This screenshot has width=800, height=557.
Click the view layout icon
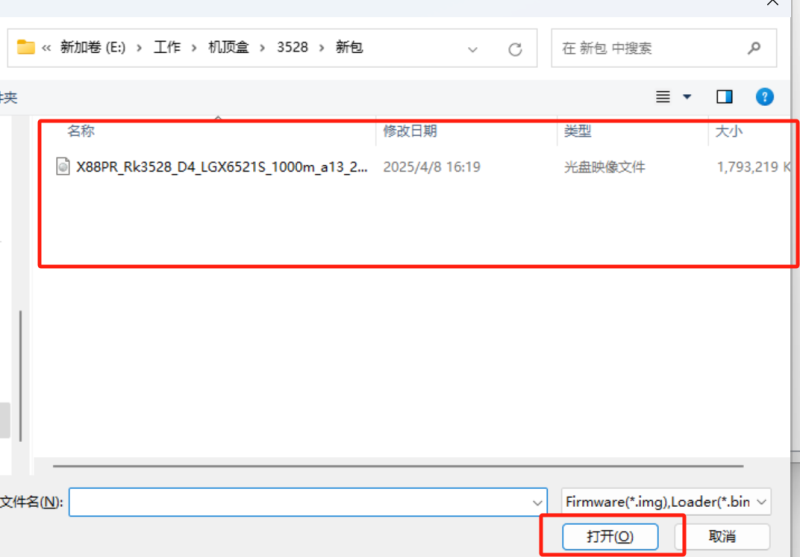662,97
